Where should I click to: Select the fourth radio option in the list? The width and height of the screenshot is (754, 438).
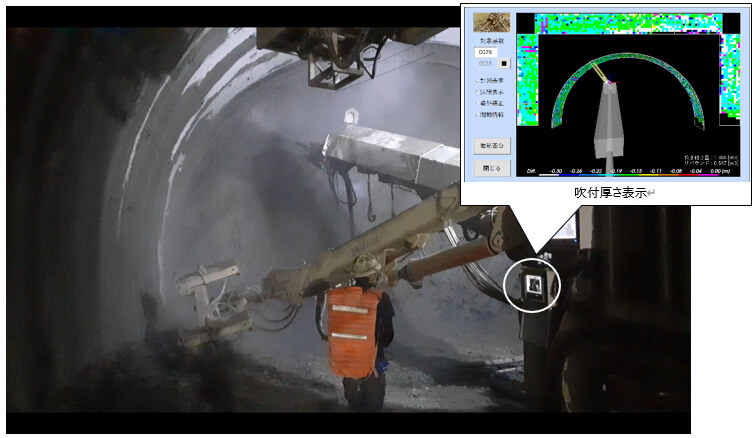tap(490, 114)
